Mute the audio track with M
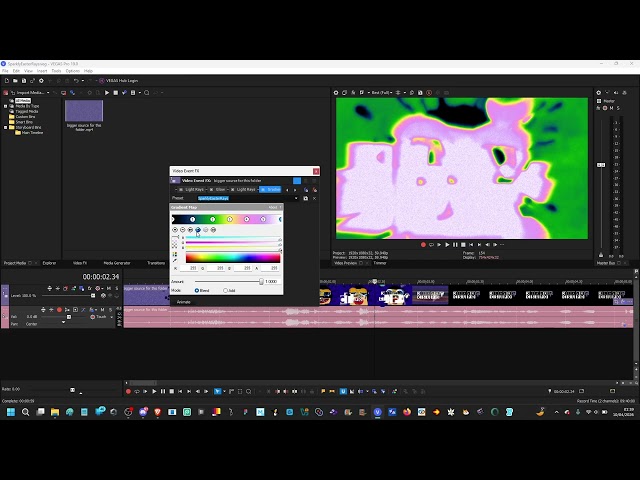This screenshot has width=640, height=480. pyautogui.click(x=102, y=310)
